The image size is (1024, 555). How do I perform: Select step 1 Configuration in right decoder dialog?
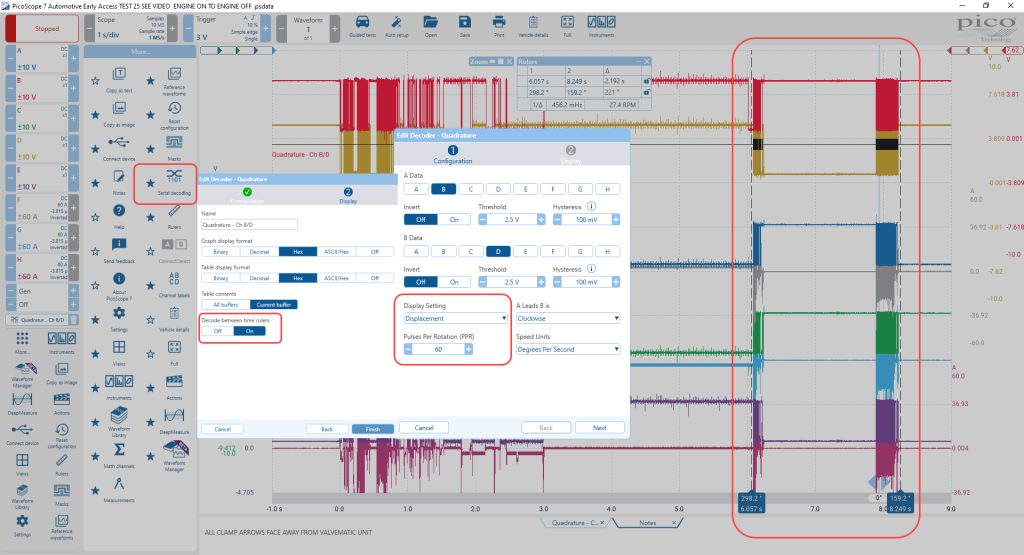[453, 154]
